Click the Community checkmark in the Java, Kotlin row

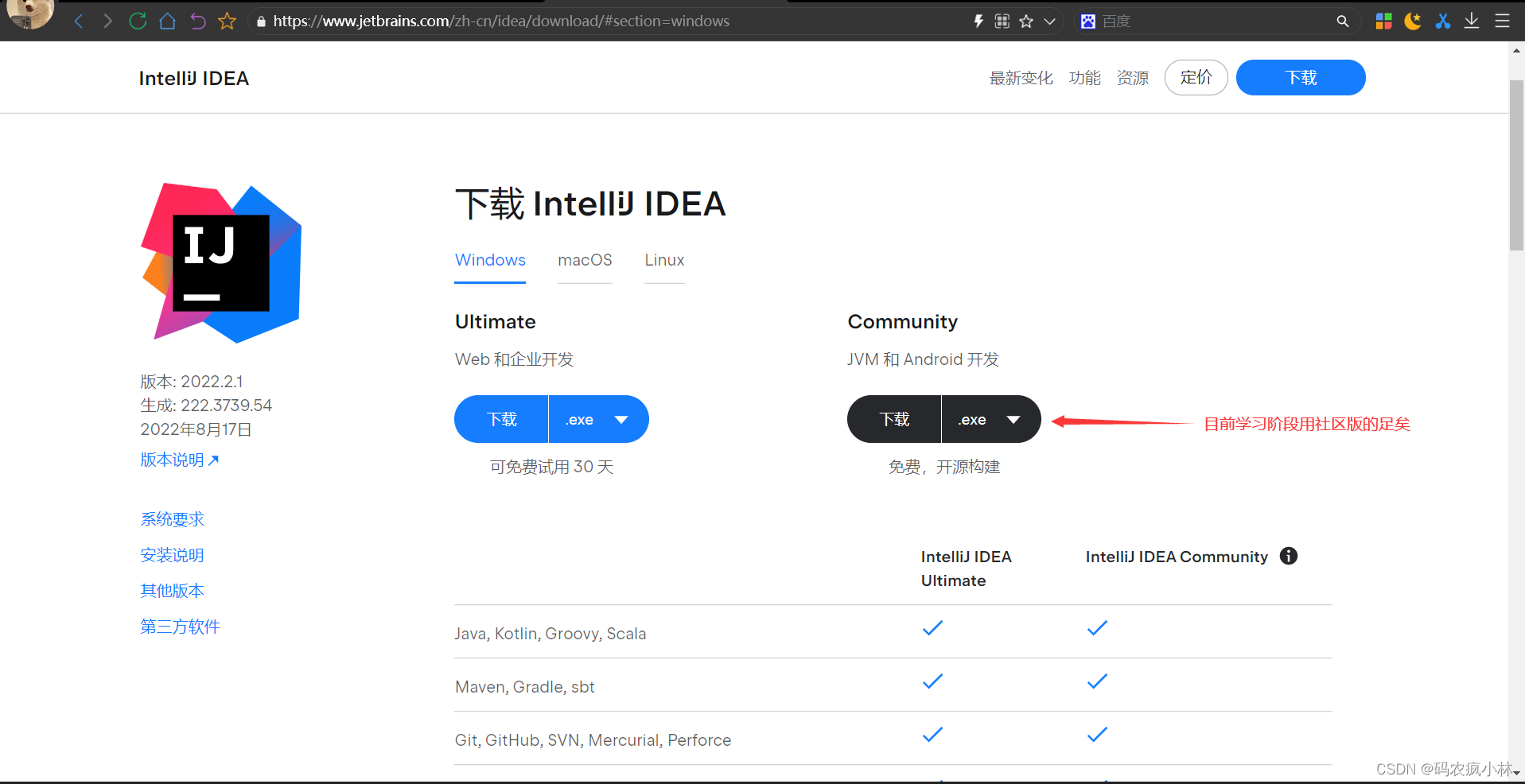tap(1097, 628)
